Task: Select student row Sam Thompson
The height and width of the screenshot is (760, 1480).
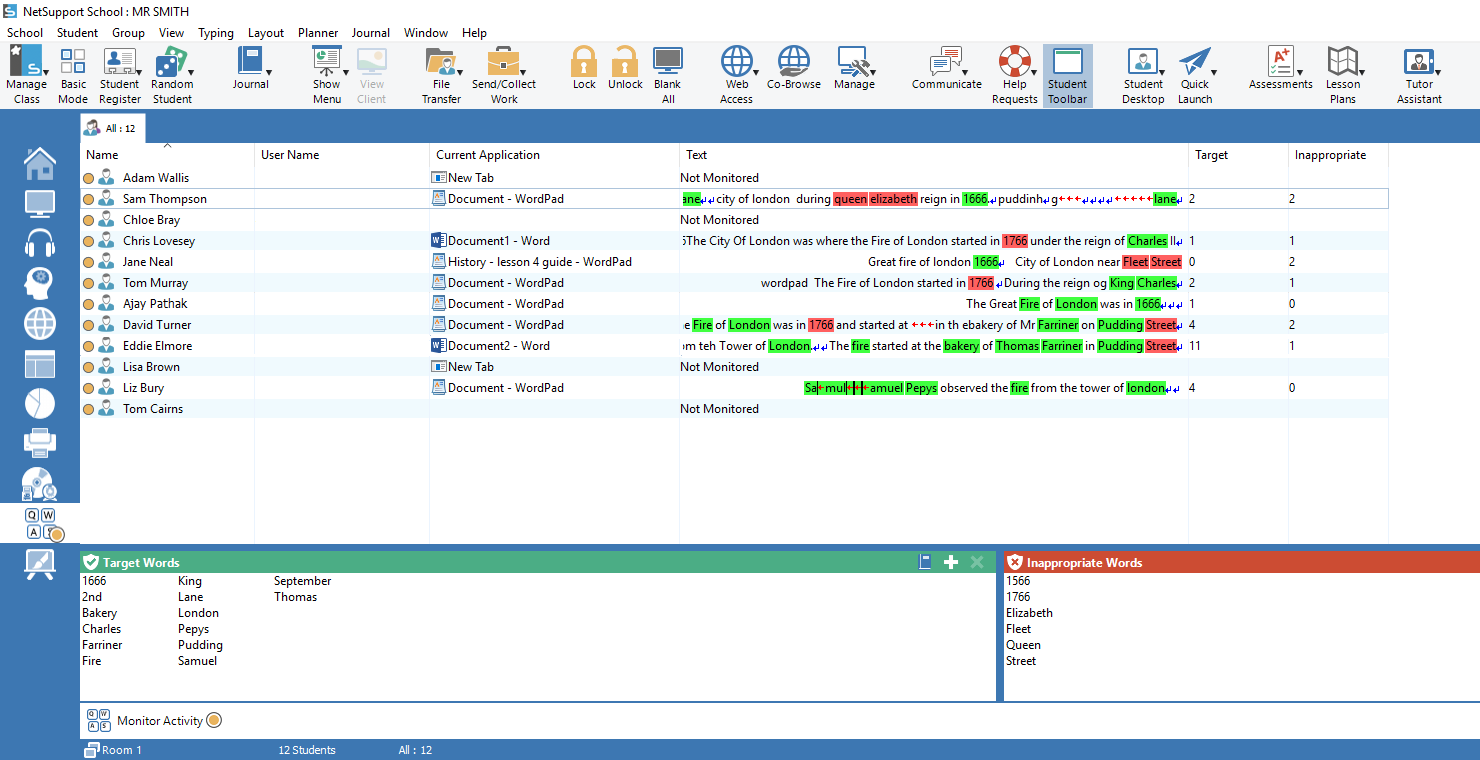Action: tap(165, 199)
